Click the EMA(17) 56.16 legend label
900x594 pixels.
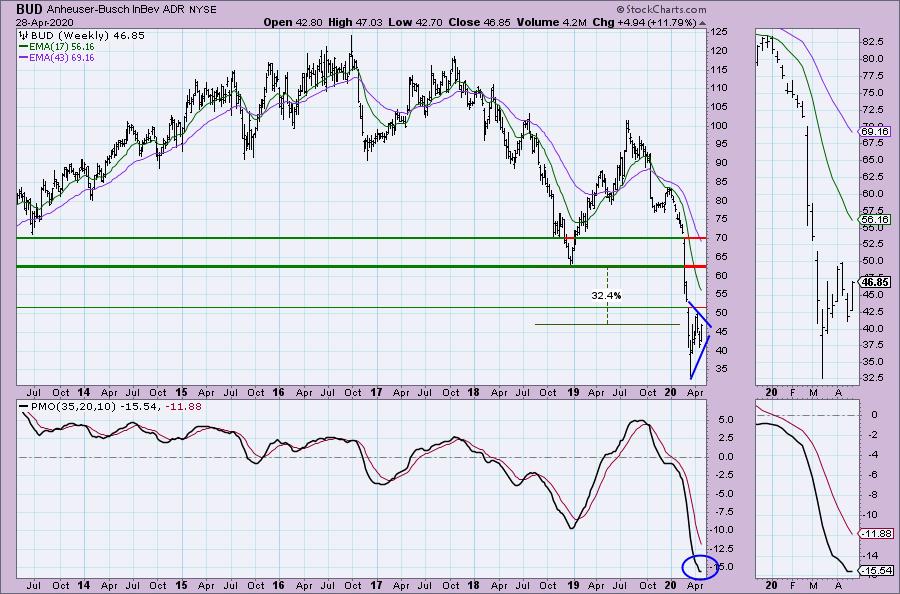click(x=62, y=46)
